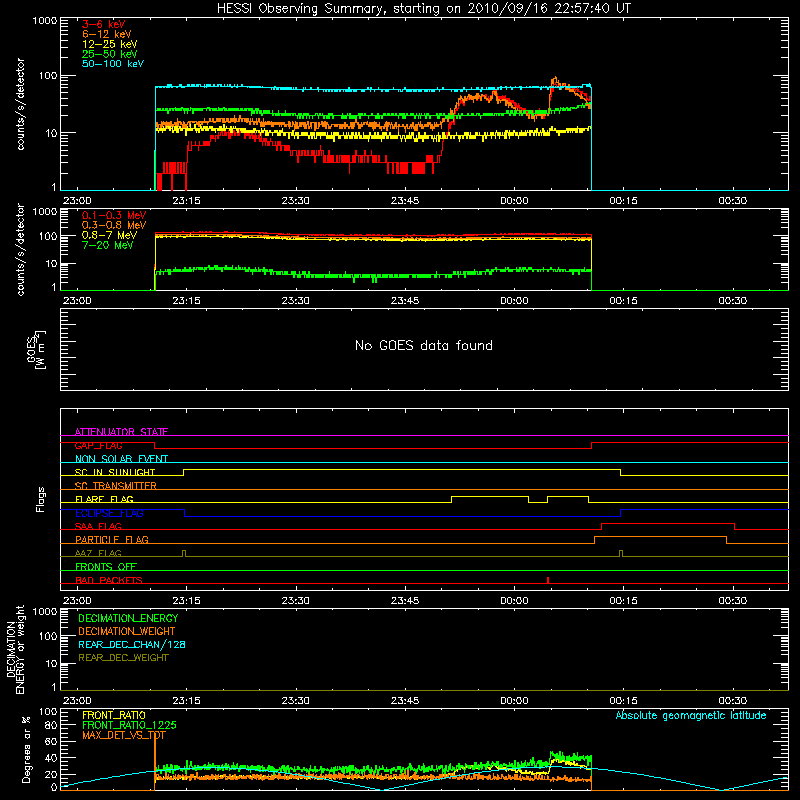The image size is (800, 800).
Task: Click the FLARE_FLAG label
Action: (104, 499)
